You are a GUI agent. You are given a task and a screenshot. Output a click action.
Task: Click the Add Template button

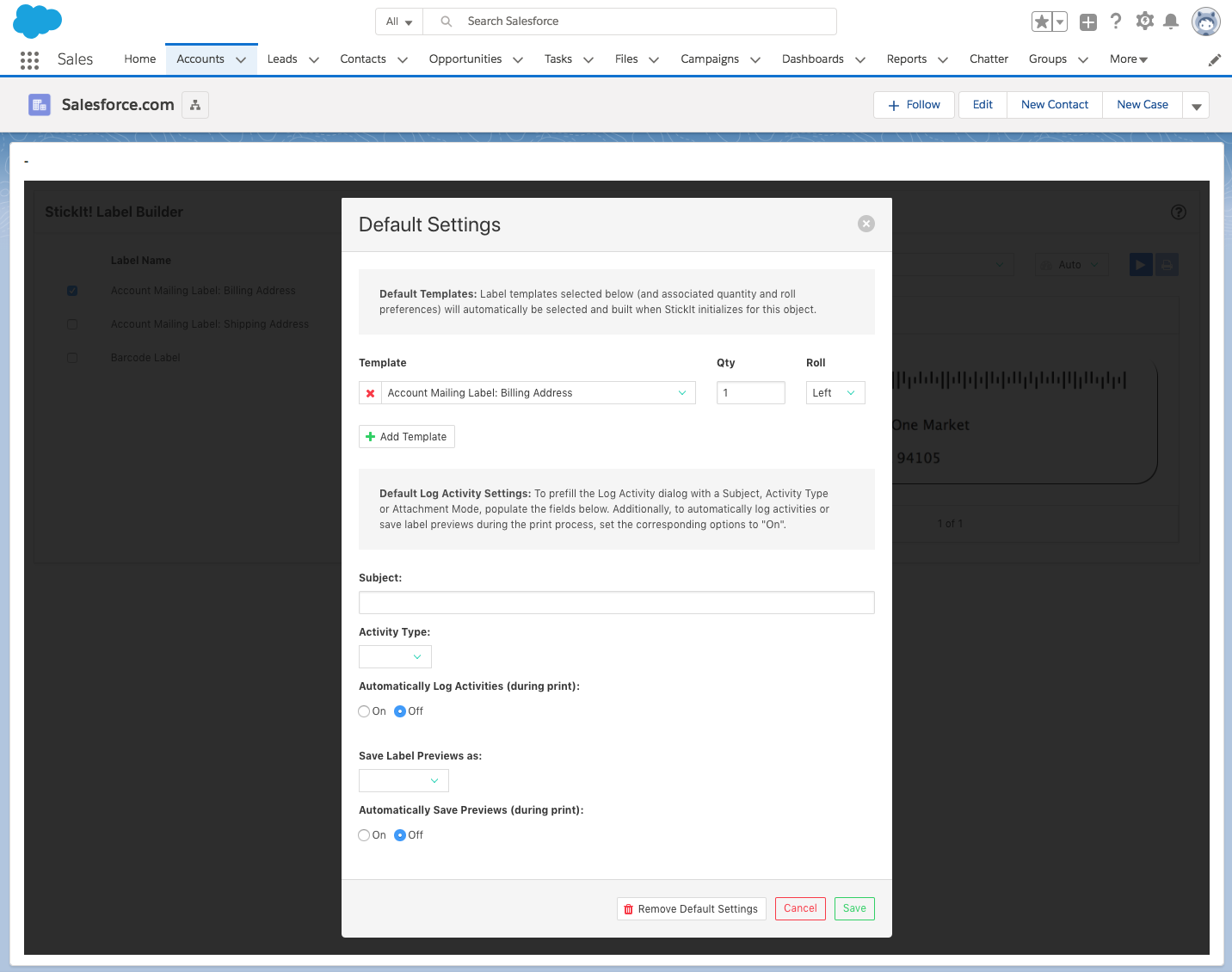click(x=406, y=437)
